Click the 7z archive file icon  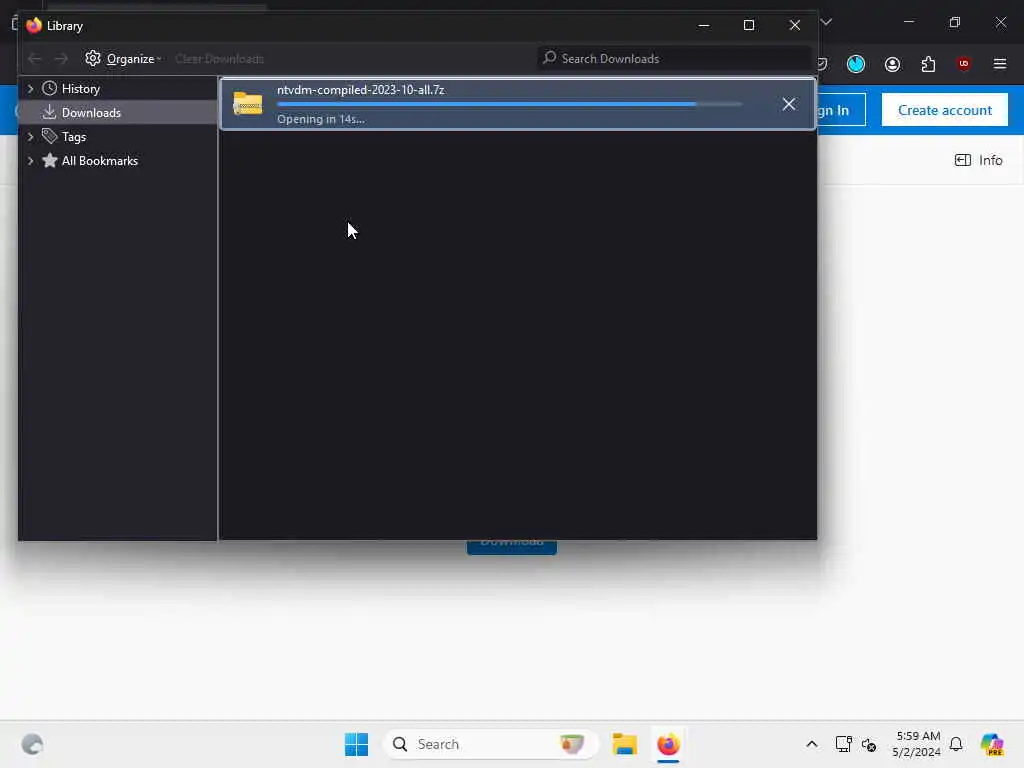click(248, 103)
